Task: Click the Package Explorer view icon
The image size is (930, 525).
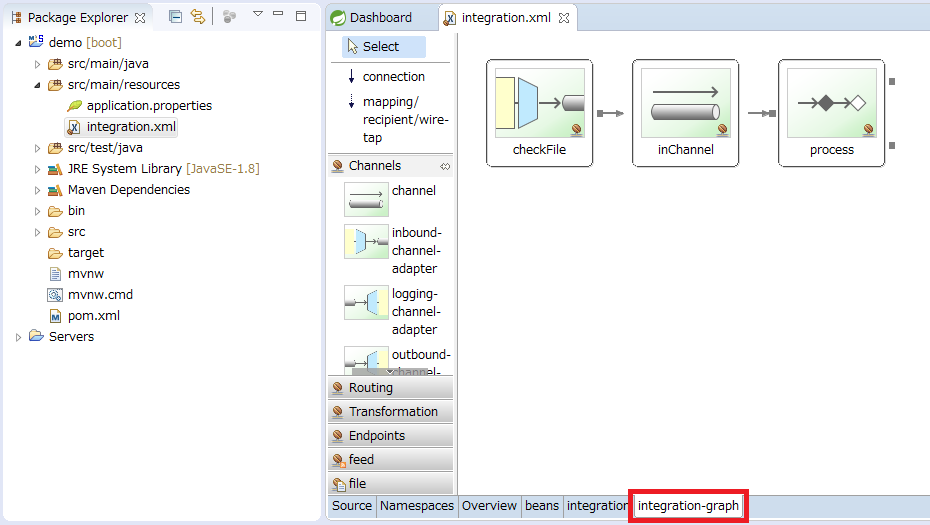Action: (x=17, y=18)
